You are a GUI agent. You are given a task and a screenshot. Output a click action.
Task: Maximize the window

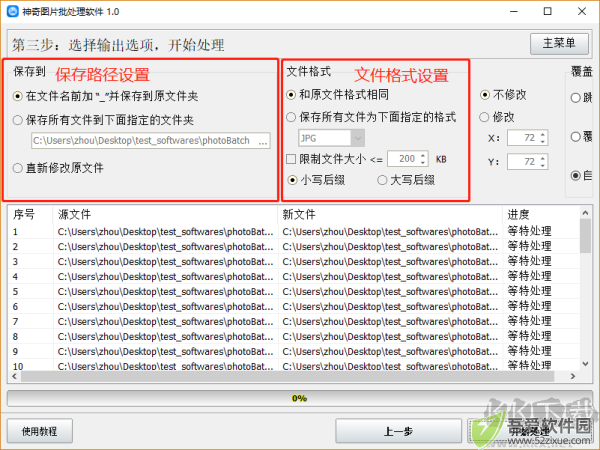tap(548, 11)
